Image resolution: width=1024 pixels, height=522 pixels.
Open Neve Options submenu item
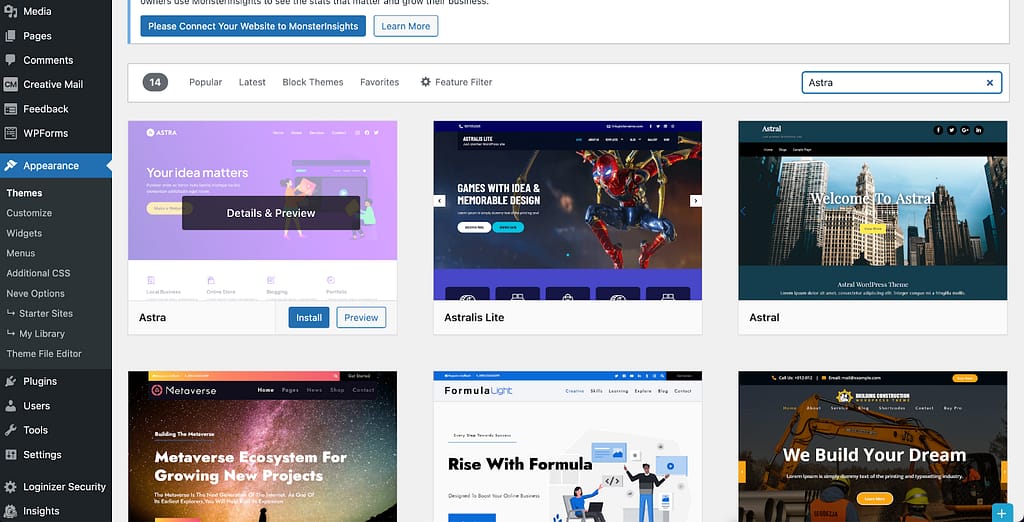35,294
